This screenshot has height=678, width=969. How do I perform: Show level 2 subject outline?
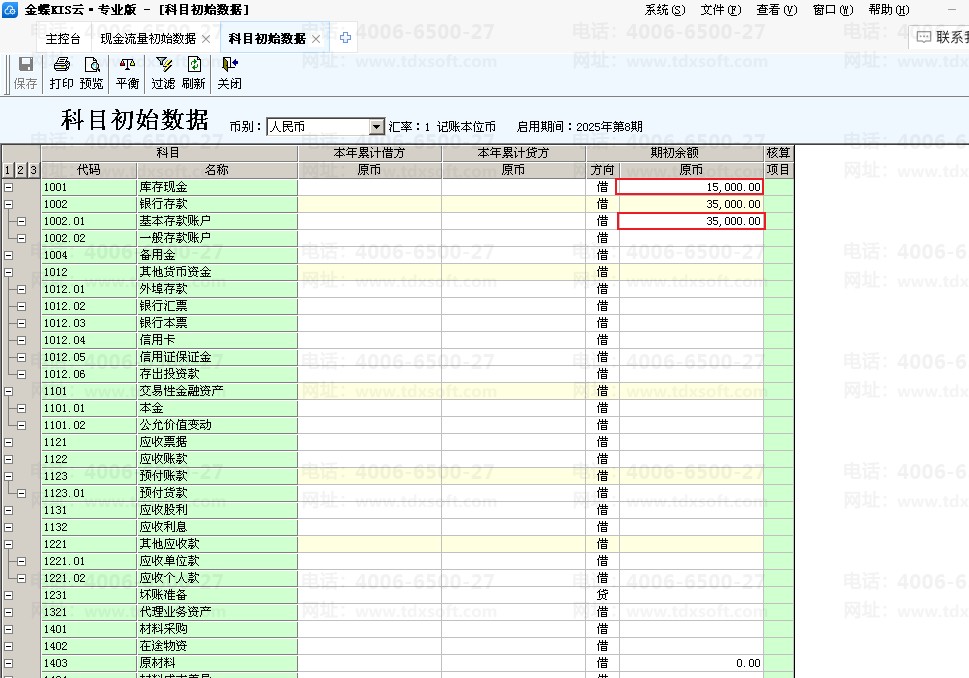coord(20,170)
